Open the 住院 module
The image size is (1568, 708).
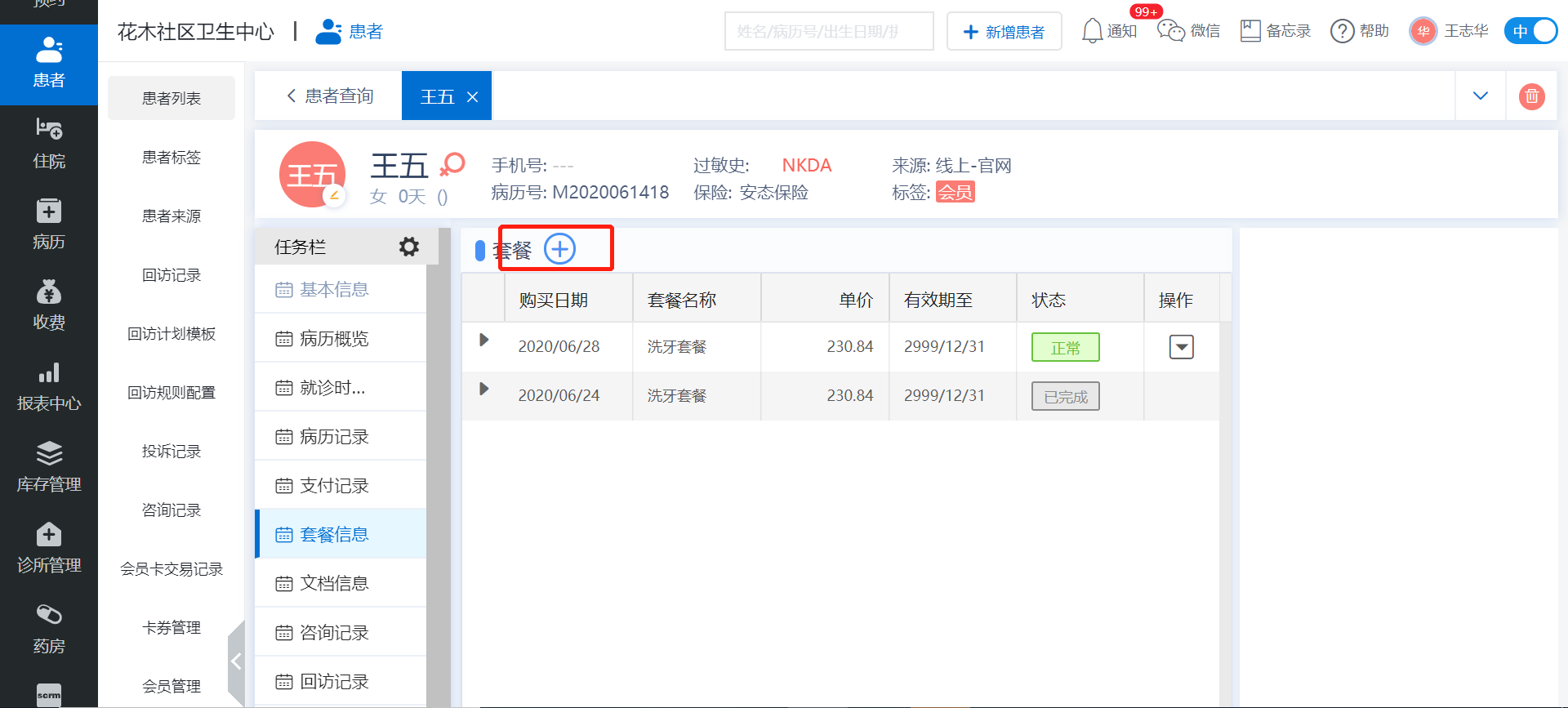pyautogui.click(x=49, y=144)
